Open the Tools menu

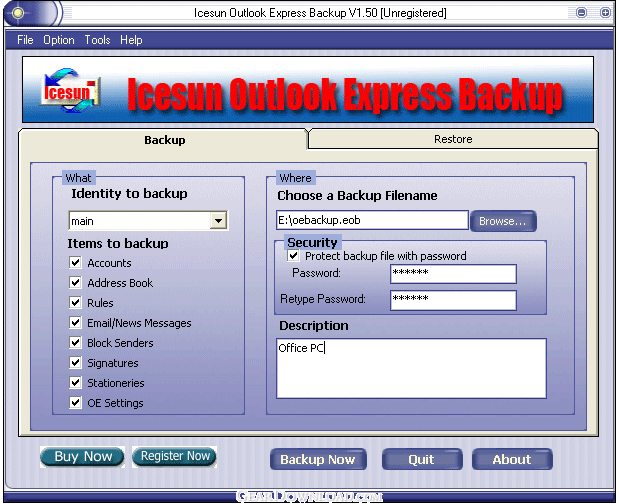(97, 40)
